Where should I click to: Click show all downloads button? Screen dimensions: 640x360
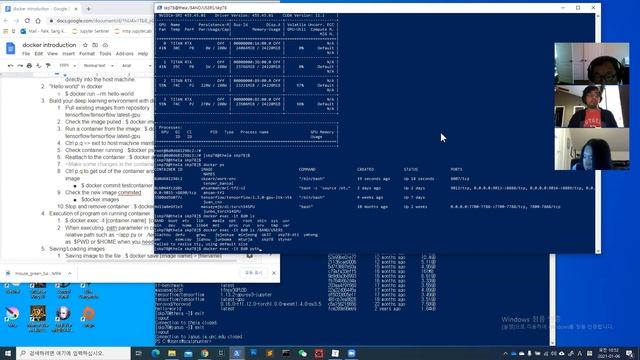click(x=253, y=273)
